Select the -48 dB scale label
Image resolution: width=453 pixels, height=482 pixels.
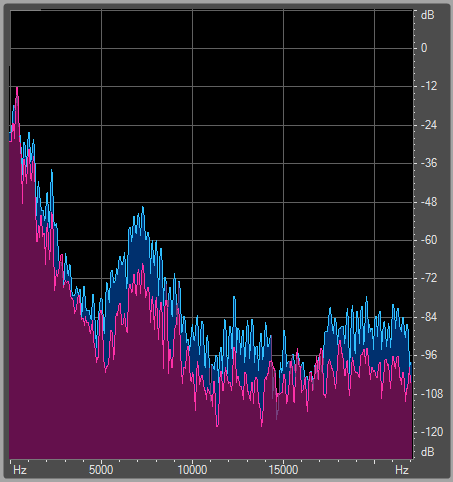click(428, 202)
